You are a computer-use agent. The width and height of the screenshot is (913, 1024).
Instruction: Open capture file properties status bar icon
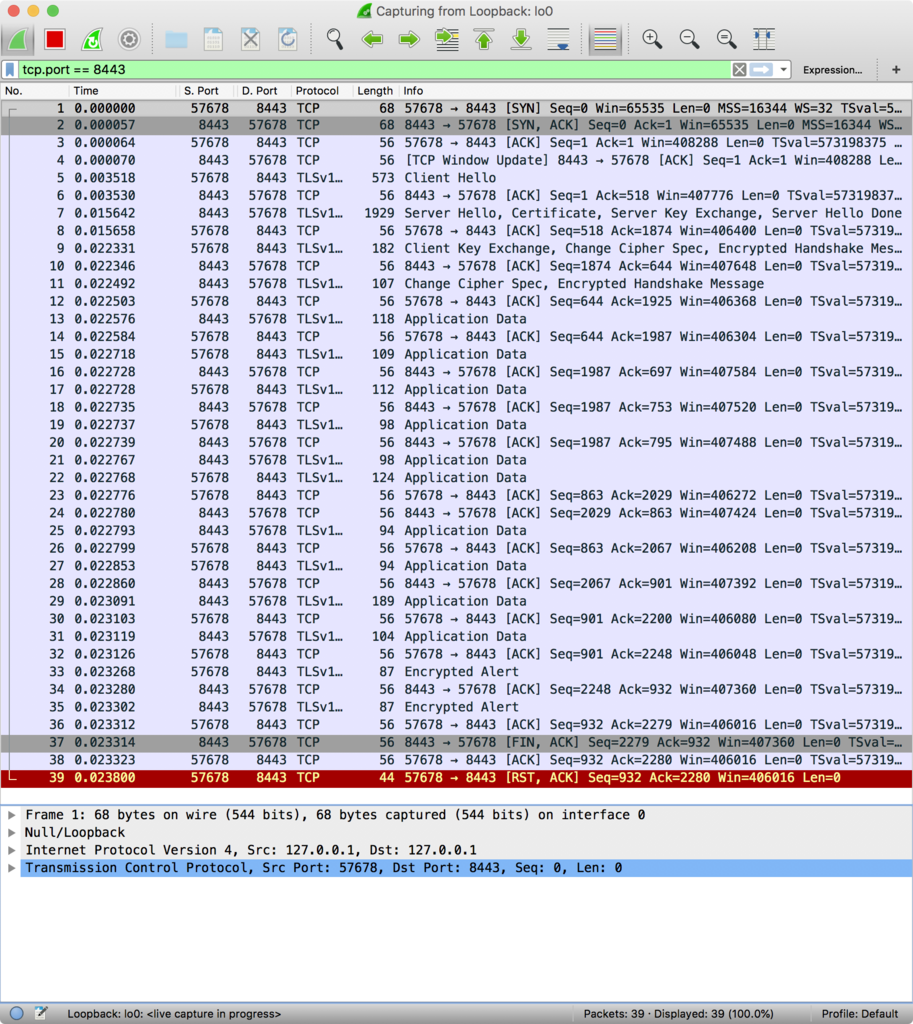tap(40, 1013)
